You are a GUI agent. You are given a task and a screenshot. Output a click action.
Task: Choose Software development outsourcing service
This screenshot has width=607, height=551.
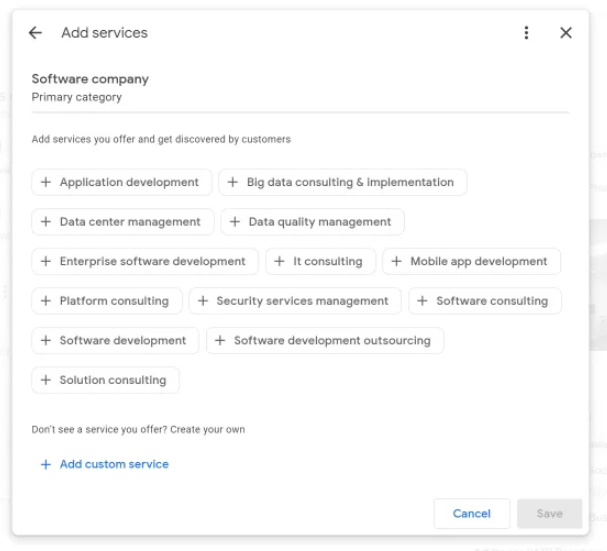pyautogui.click(x=324, y=340)
